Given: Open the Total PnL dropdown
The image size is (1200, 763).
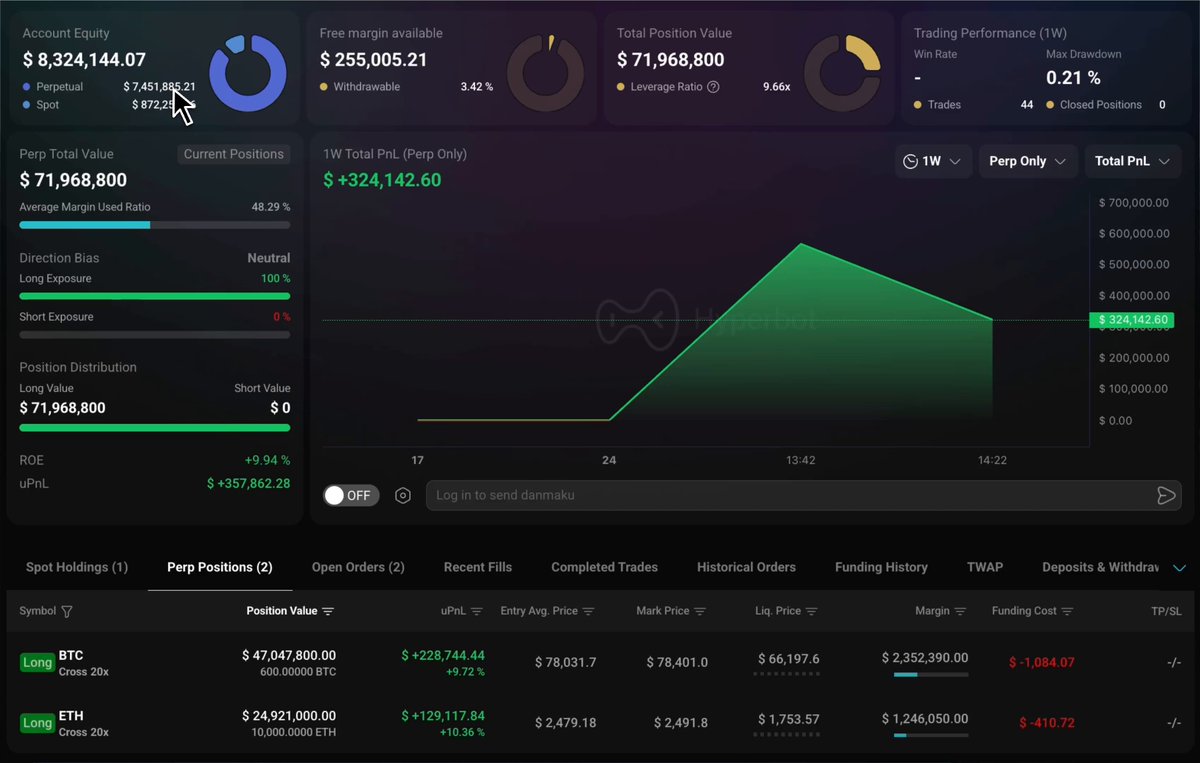Looking at the screenshot, I should click(1133, 161).
